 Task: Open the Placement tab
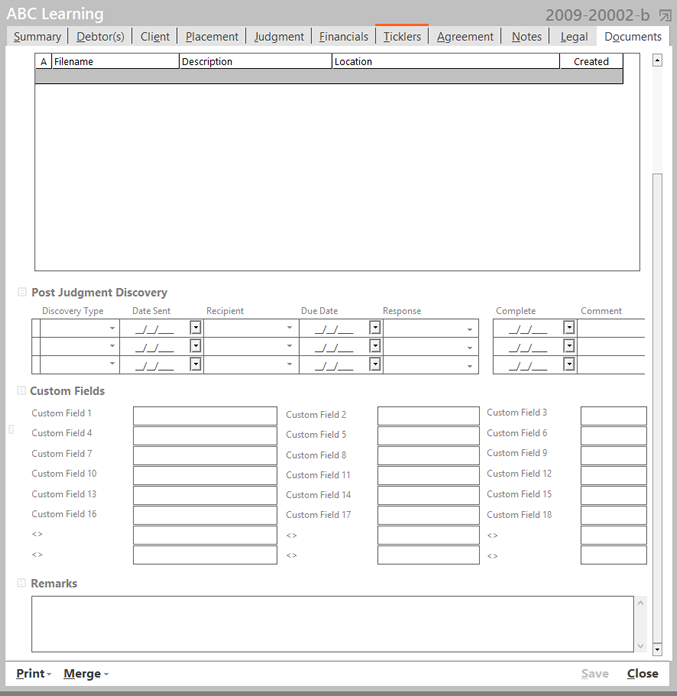(212, 36)
